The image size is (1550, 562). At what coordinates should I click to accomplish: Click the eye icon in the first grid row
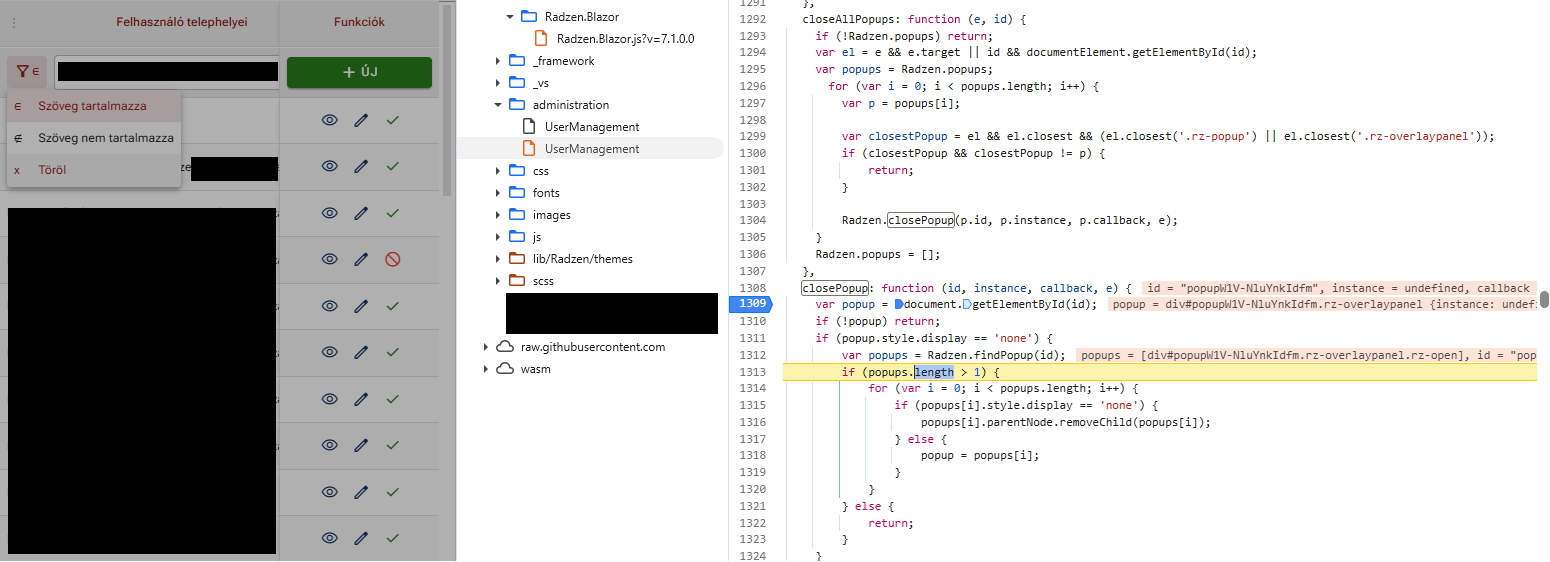(x=329, y=120)
